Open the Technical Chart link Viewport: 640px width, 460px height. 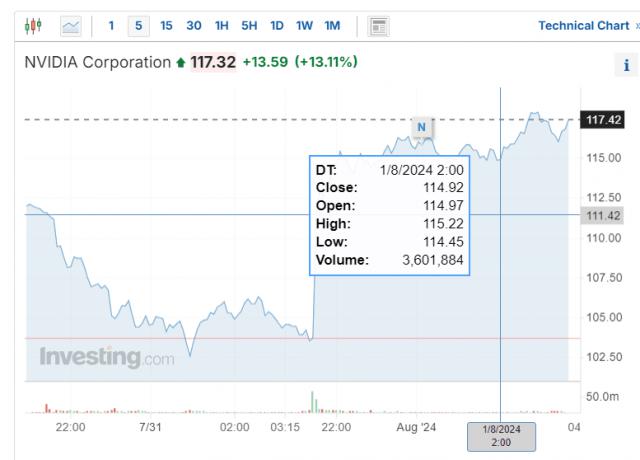pyautogui.click(x=583, y=25)
